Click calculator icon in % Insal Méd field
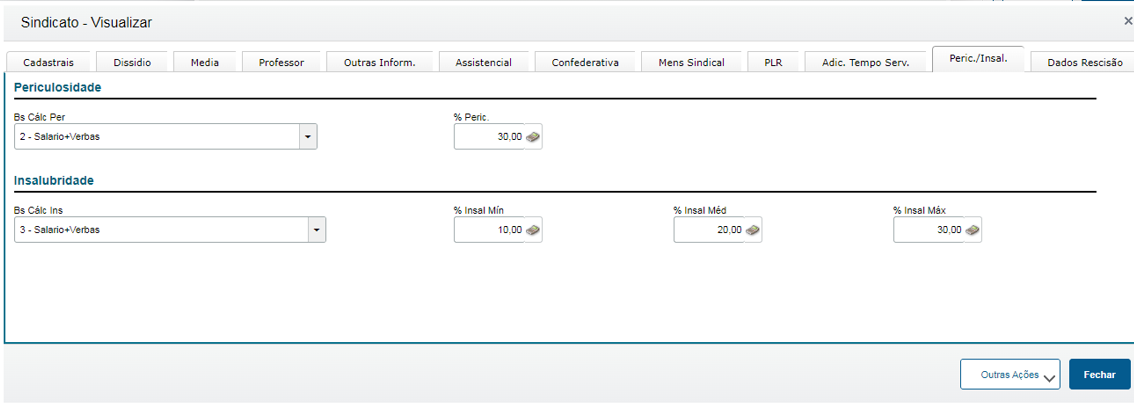The image size is (1134, 406). point(753,230)
